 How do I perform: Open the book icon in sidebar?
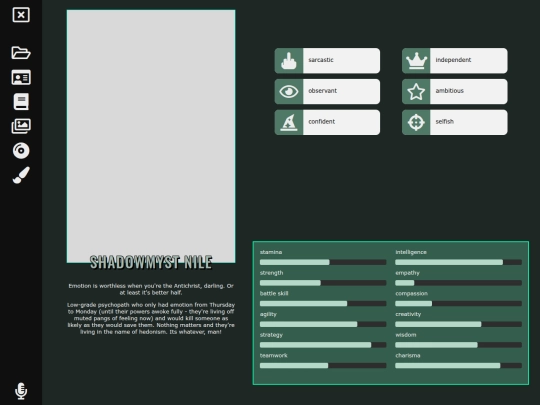(21, 102)
